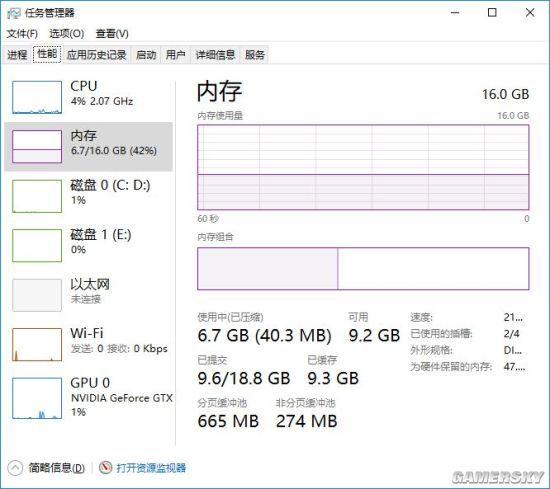Select the 以太网 Ethernet item
This screenshot has height=489, width=550.
89,295
